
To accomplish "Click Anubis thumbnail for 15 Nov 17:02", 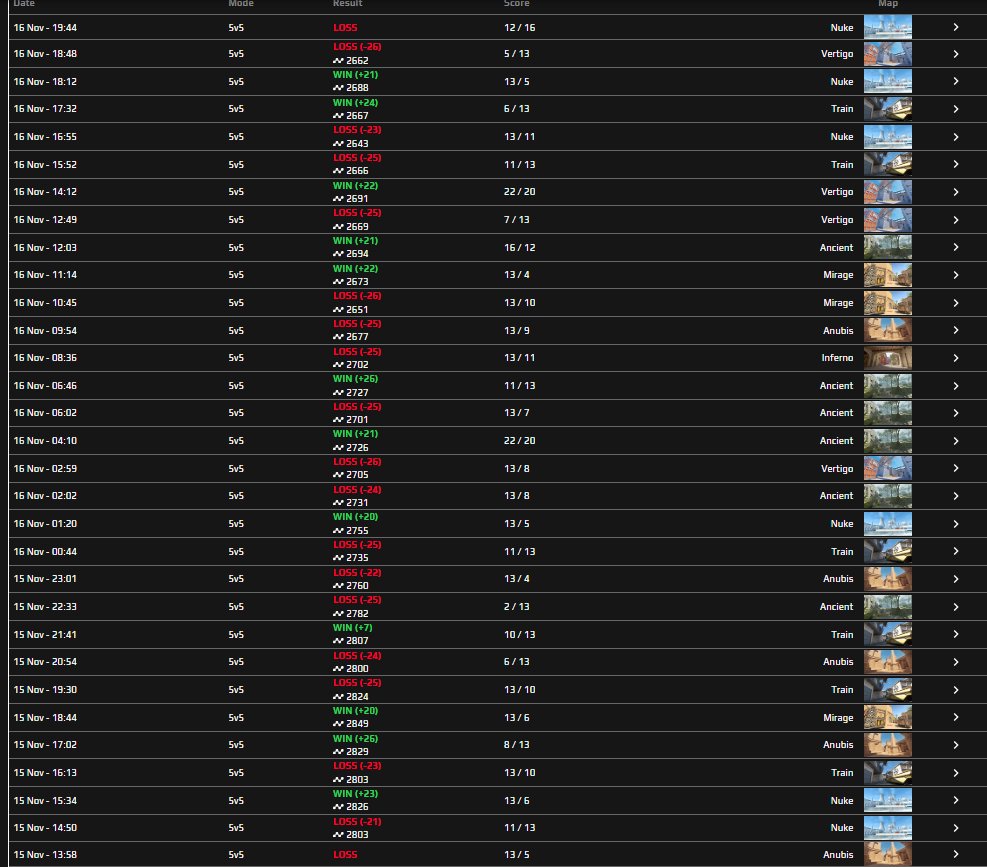I will (888, 745).
